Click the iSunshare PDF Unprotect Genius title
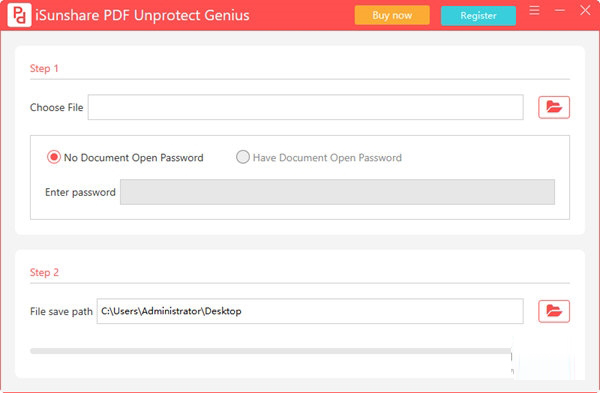The width and height of the screenshot is (600, 393). pos(142,15)
